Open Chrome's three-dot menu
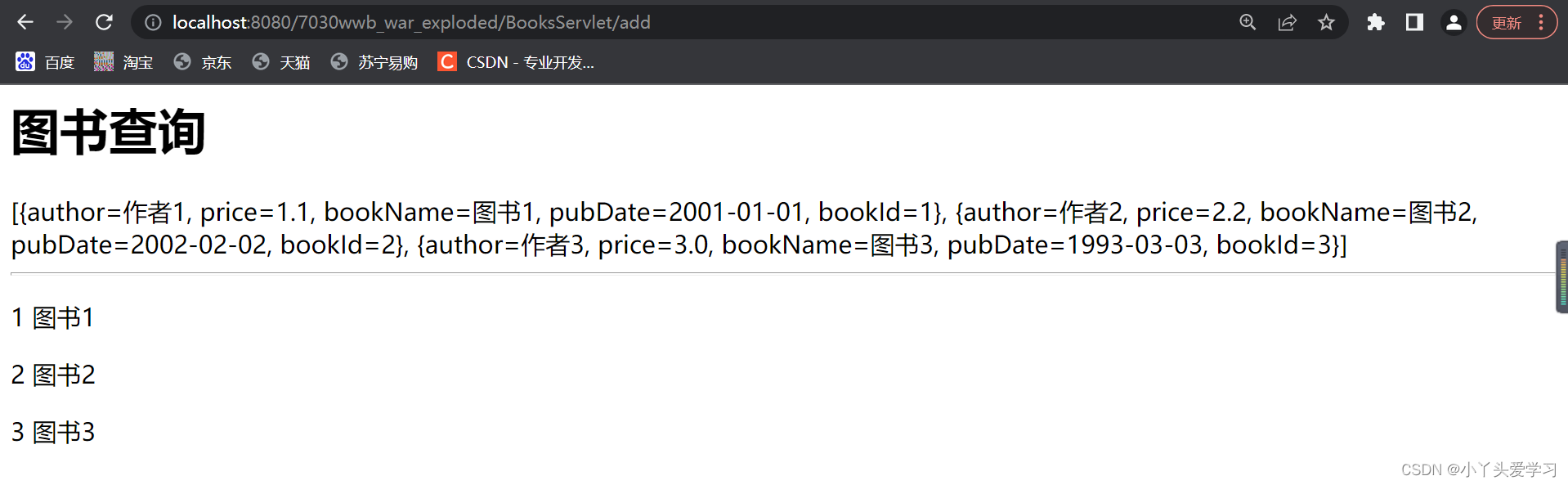 coord(1541,22)
